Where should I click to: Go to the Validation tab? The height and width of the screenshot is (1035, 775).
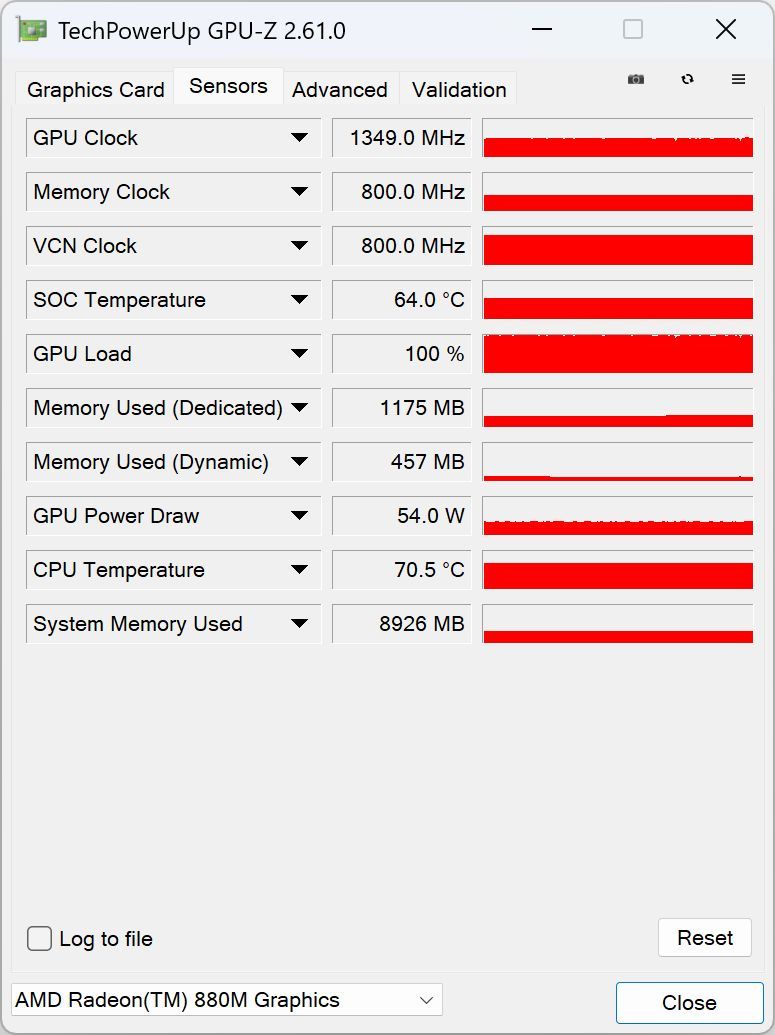tap(459, 90)
